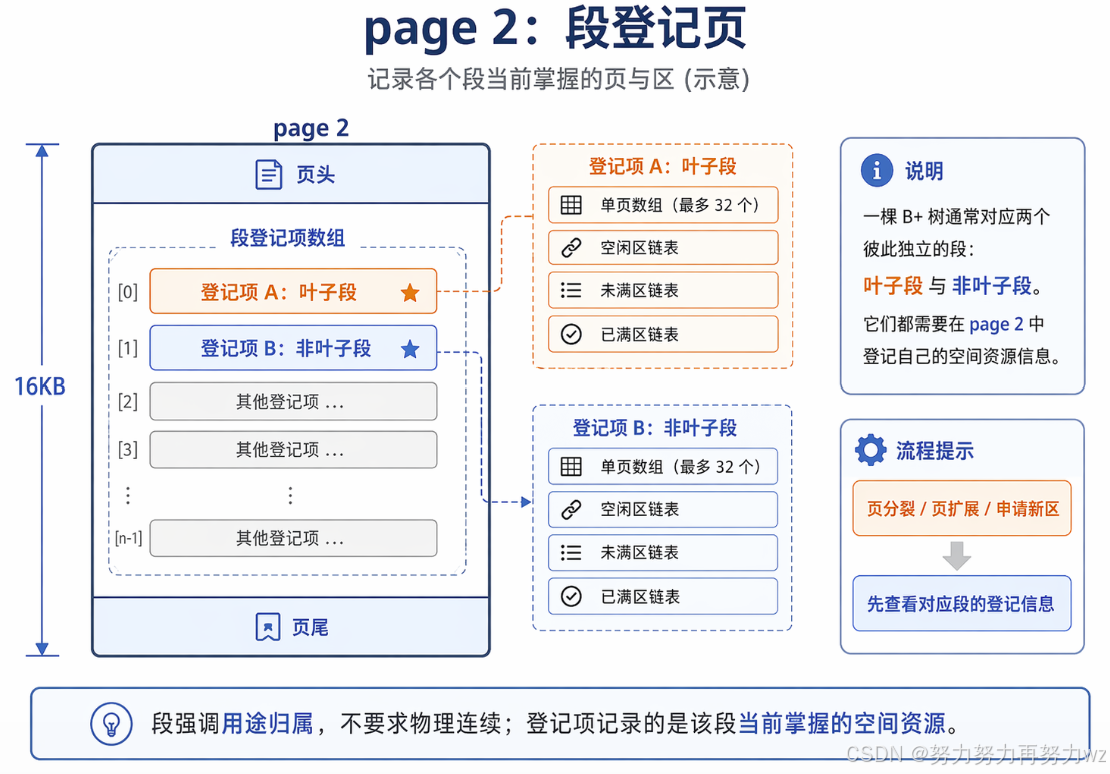Click grid icon in 登记项 B 单页数组 row
Screen dimensions: 1110x774
pos(571,467)
